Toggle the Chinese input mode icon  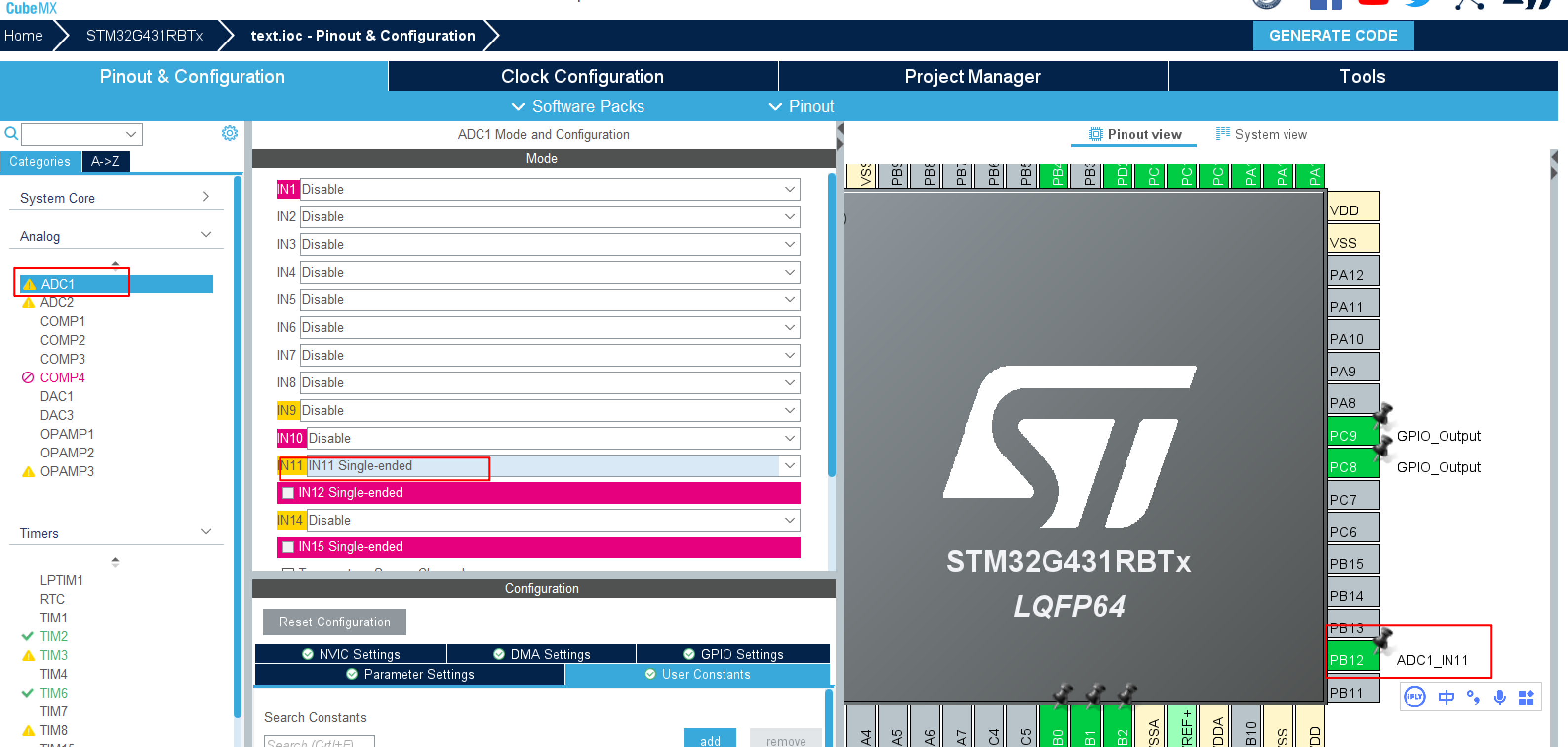pos(1446,697)
